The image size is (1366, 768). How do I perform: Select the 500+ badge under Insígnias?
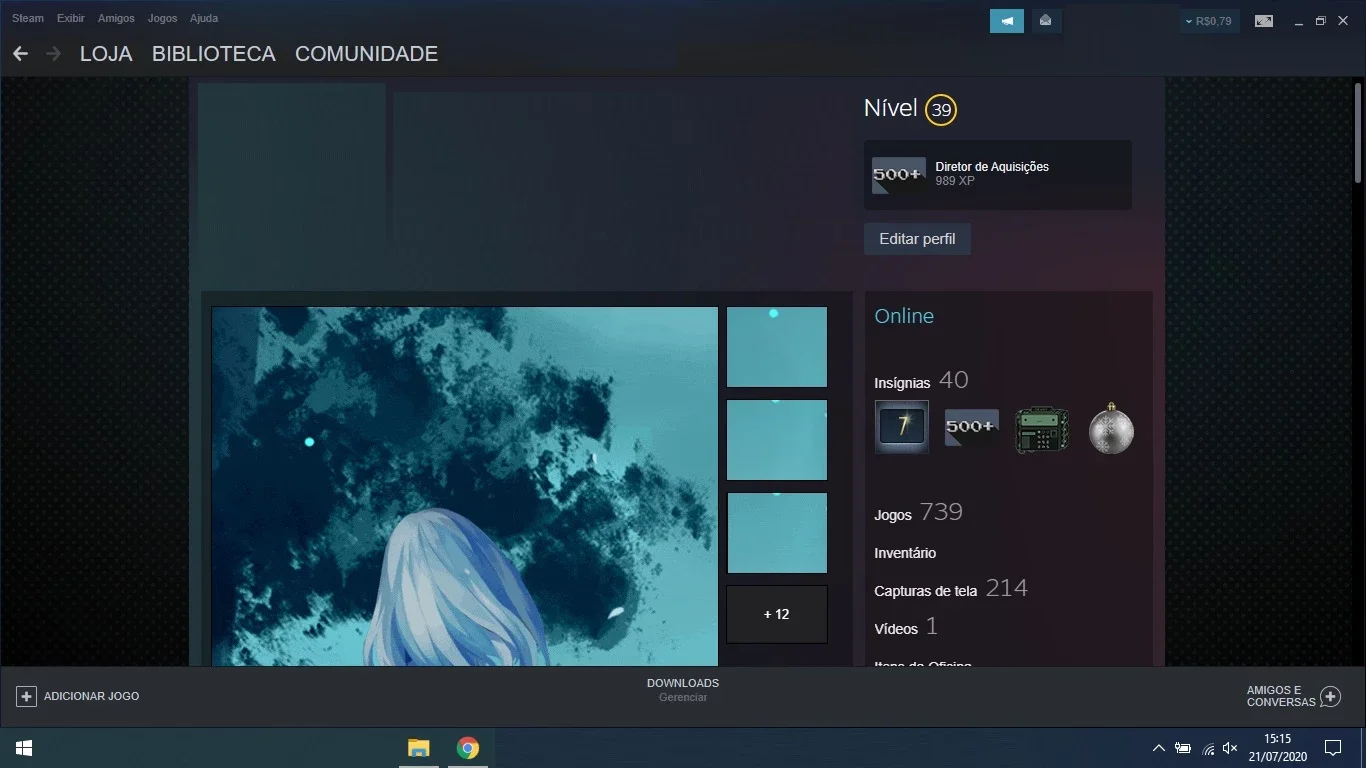coord(972,427)
